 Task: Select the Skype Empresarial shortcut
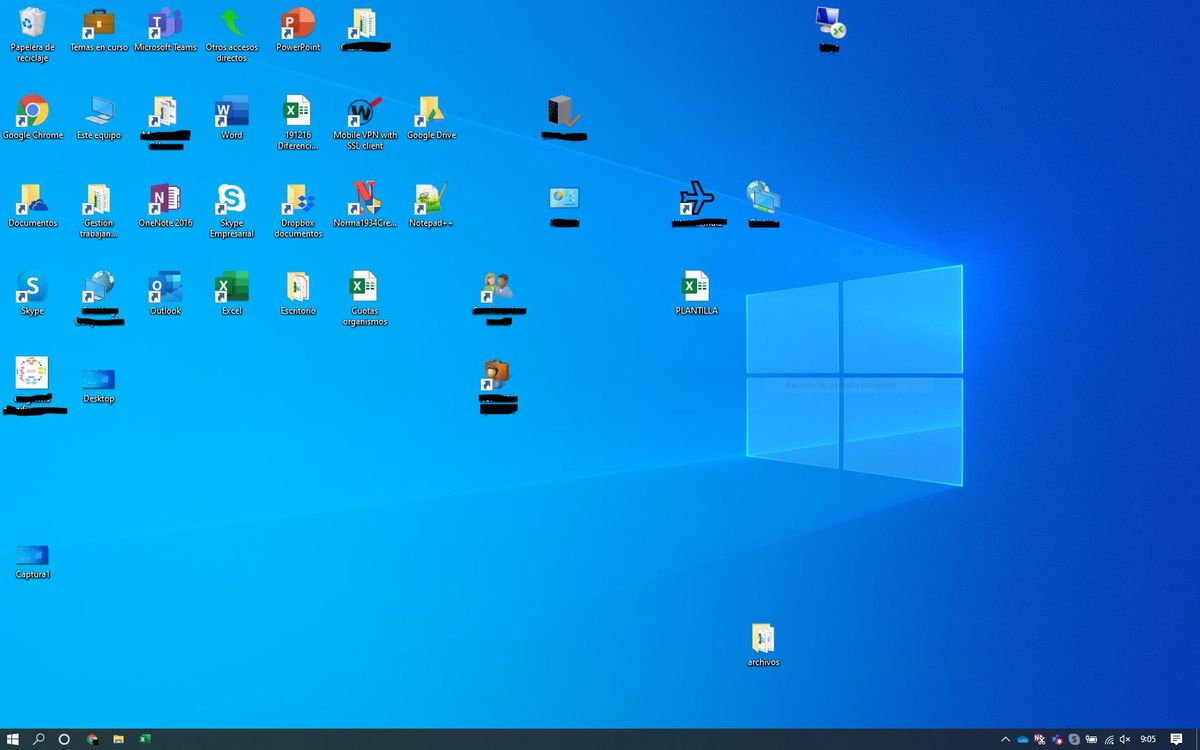(x=232, y=211)
